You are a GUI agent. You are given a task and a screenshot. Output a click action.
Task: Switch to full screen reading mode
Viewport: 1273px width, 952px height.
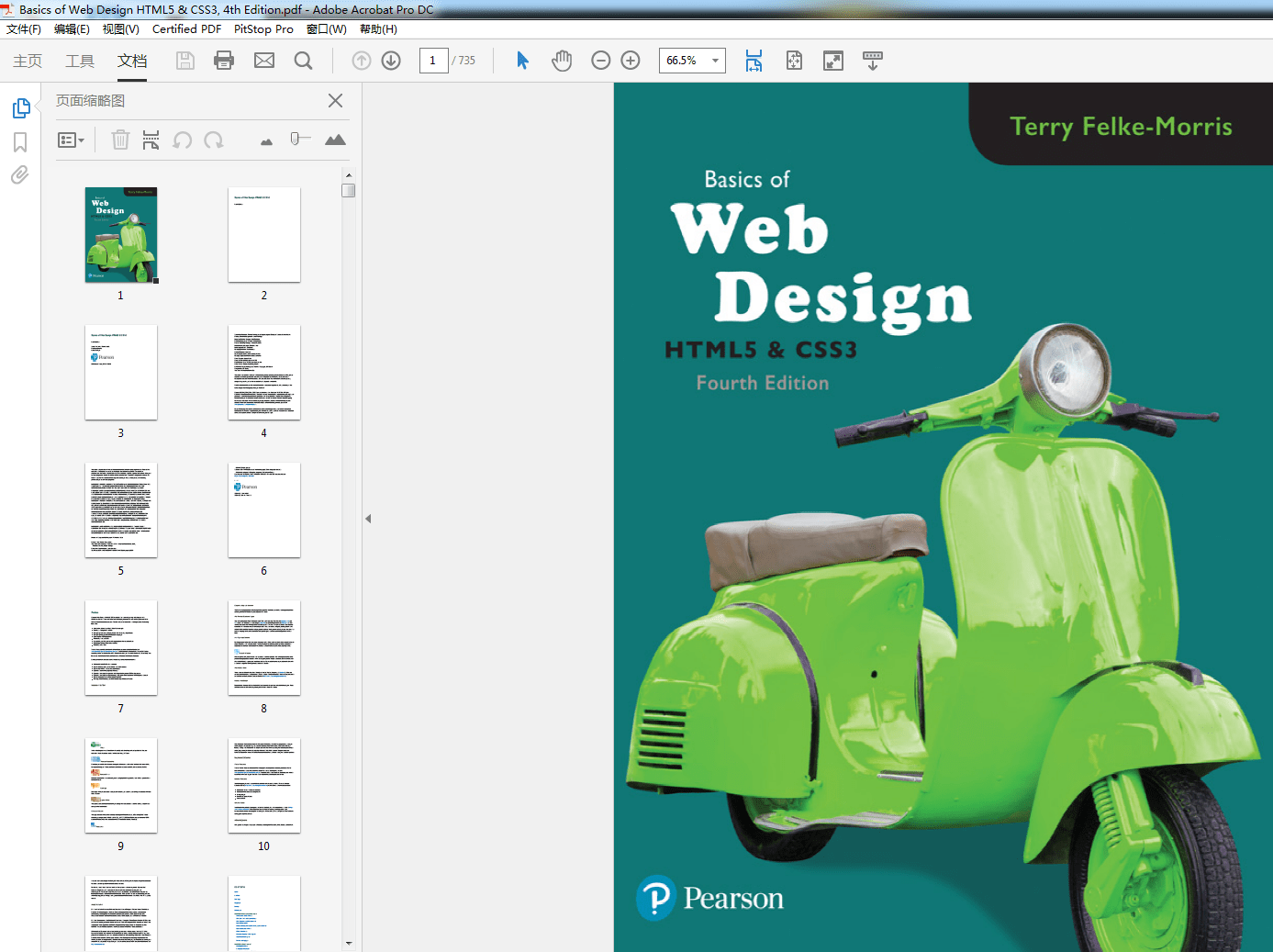pos(832,61)
